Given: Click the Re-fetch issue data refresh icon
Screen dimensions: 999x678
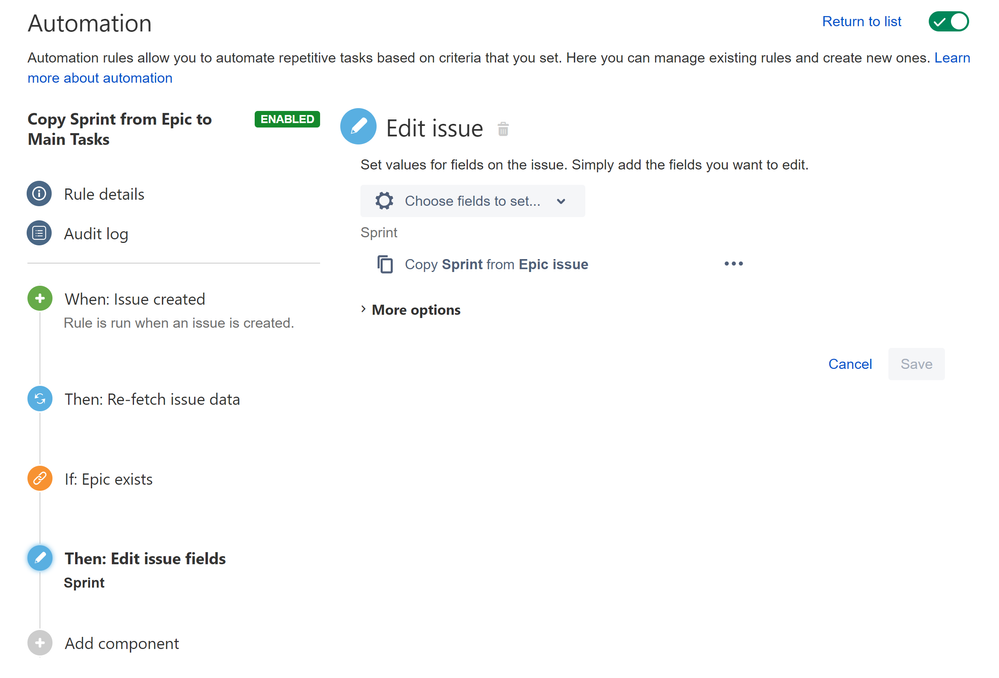Looking at the screenshot, I should click(x=40, y=399).
